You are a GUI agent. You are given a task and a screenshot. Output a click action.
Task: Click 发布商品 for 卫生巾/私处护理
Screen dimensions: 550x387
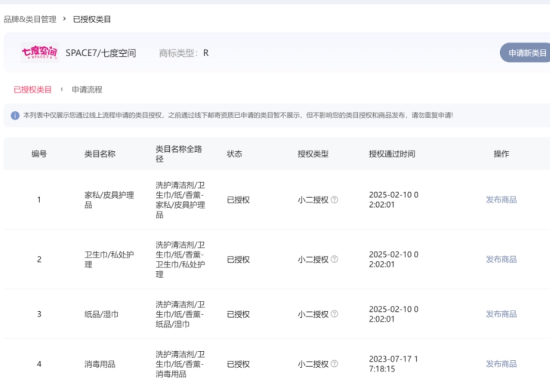tap(501, 259)
